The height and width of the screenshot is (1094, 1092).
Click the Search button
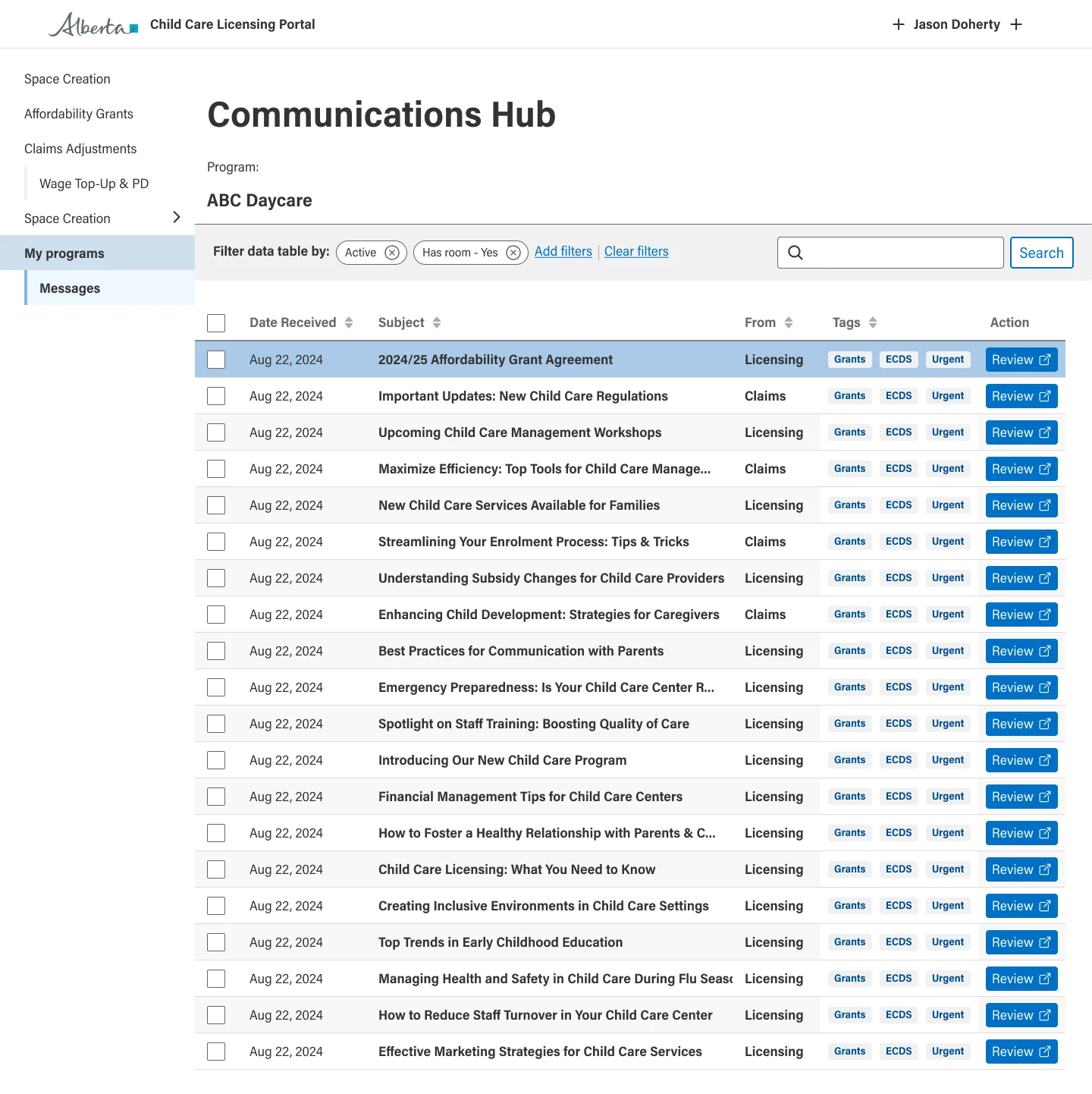click(1042, 253)
